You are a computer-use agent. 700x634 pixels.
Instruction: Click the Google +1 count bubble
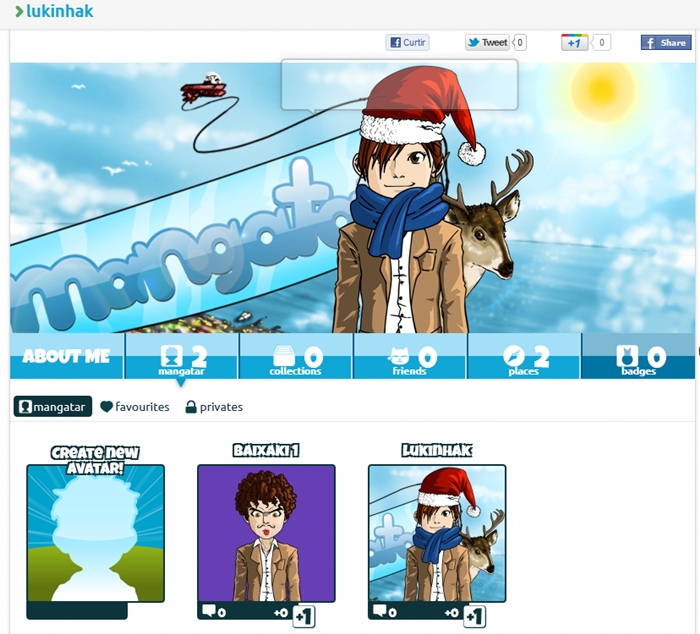pyautogui.click(x=601, y=42)
